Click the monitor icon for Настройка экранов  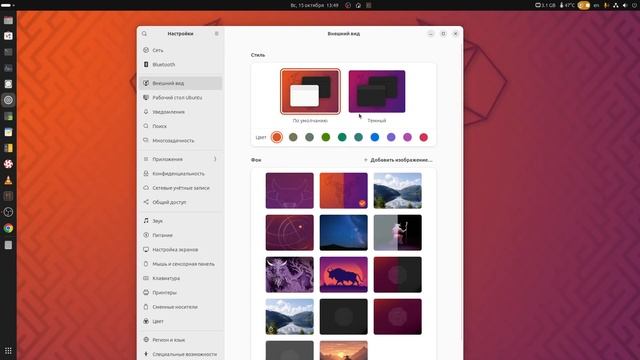pyautogui.click(x=146, y=249)
